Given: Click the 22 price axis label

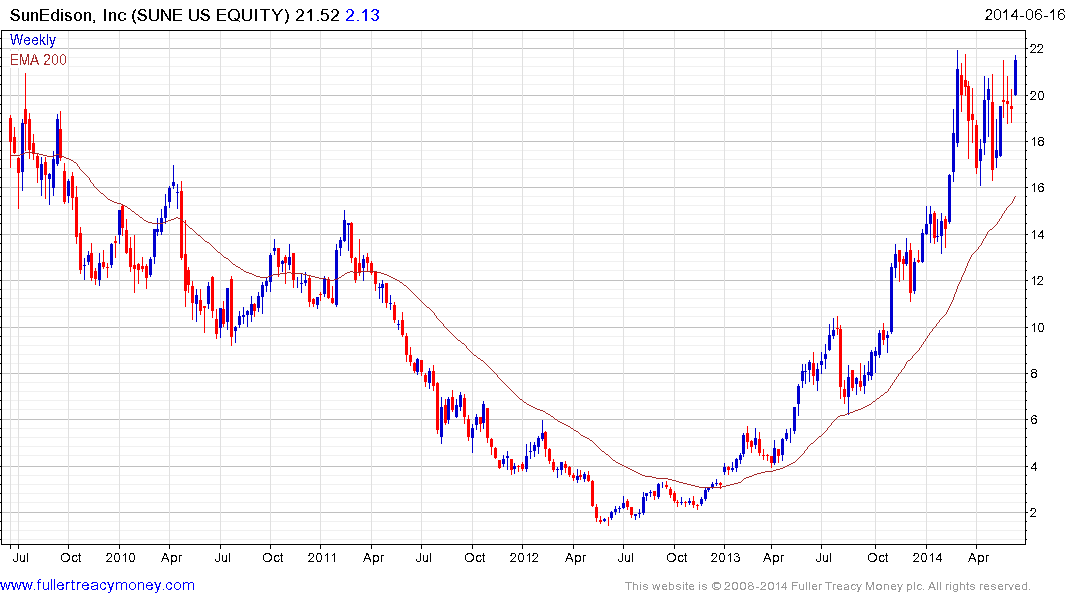Looking at the screenshot, I should pyautogui.click(x=1036, y=49).
